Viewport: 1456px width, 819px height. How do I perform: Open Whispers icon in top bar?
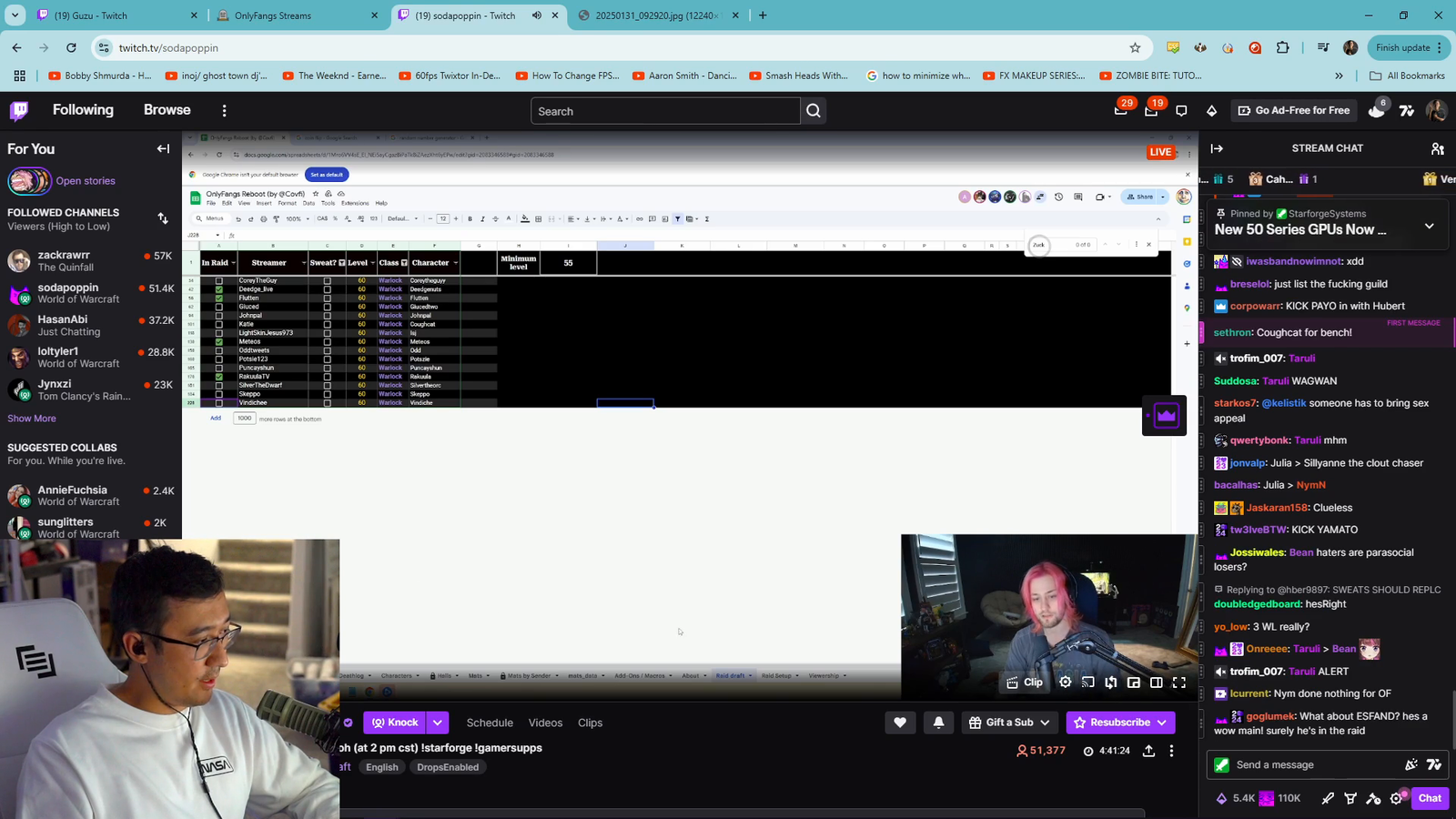1181,110
